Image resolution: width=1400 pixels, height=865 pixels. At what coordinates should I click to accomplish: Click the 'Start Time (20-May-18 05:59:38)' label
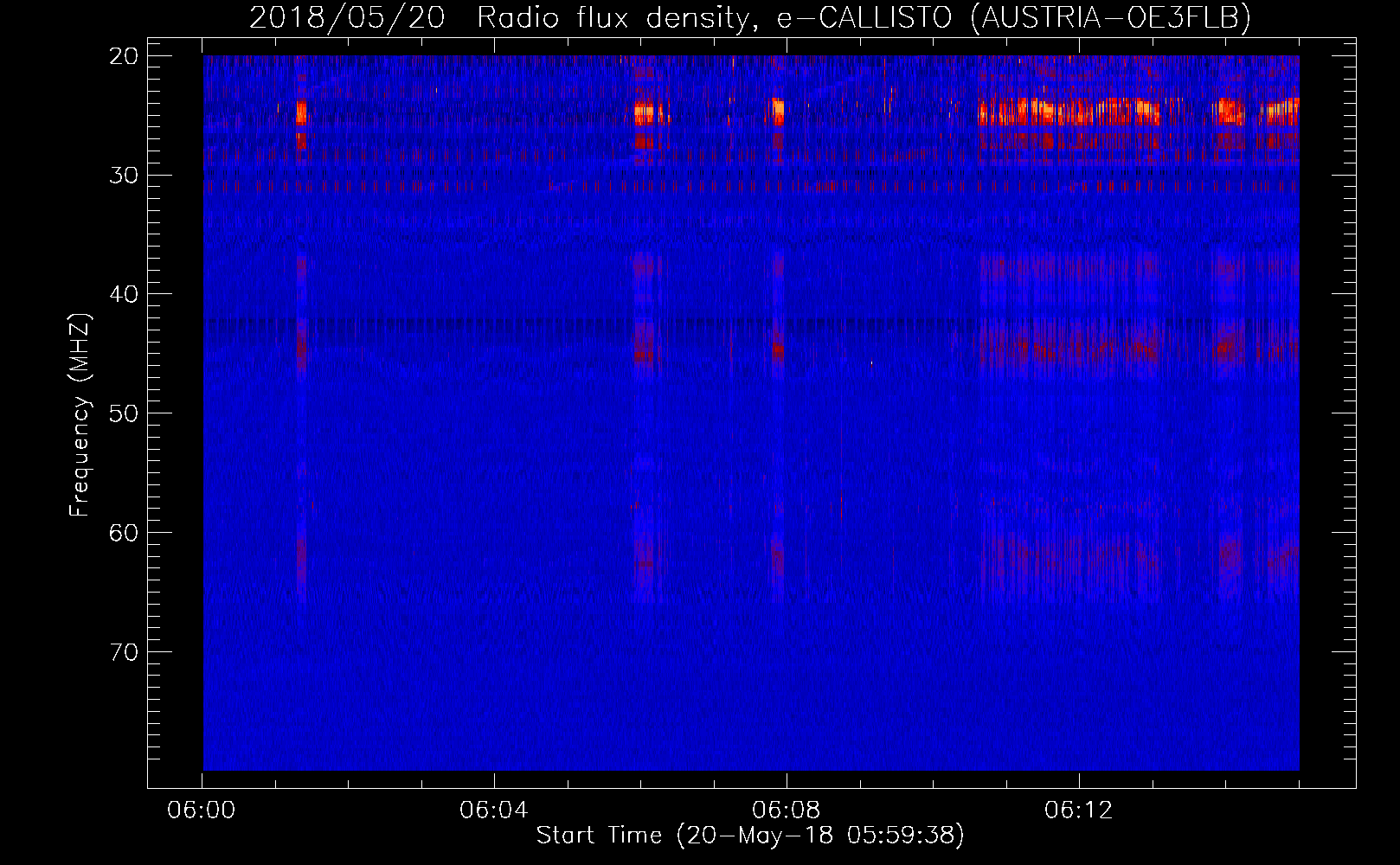coord(750,836)
